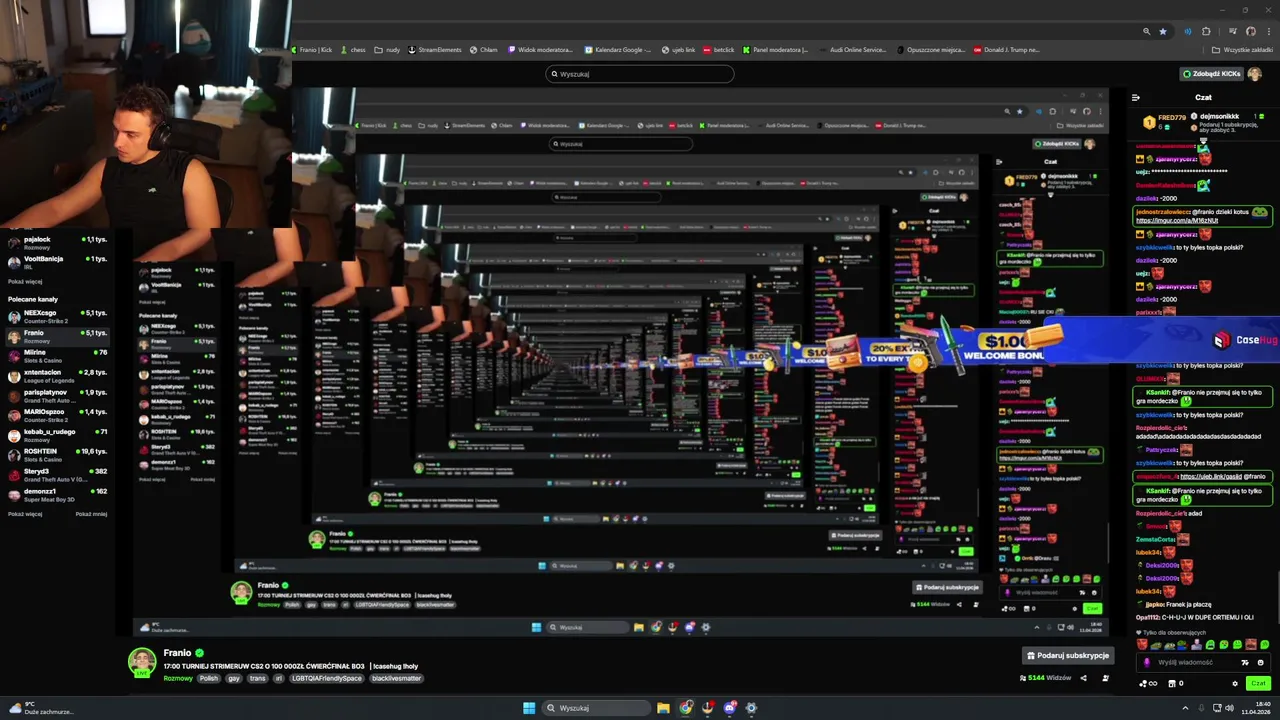Open the ujeb link bookmark folder

(x=679, y=50)
